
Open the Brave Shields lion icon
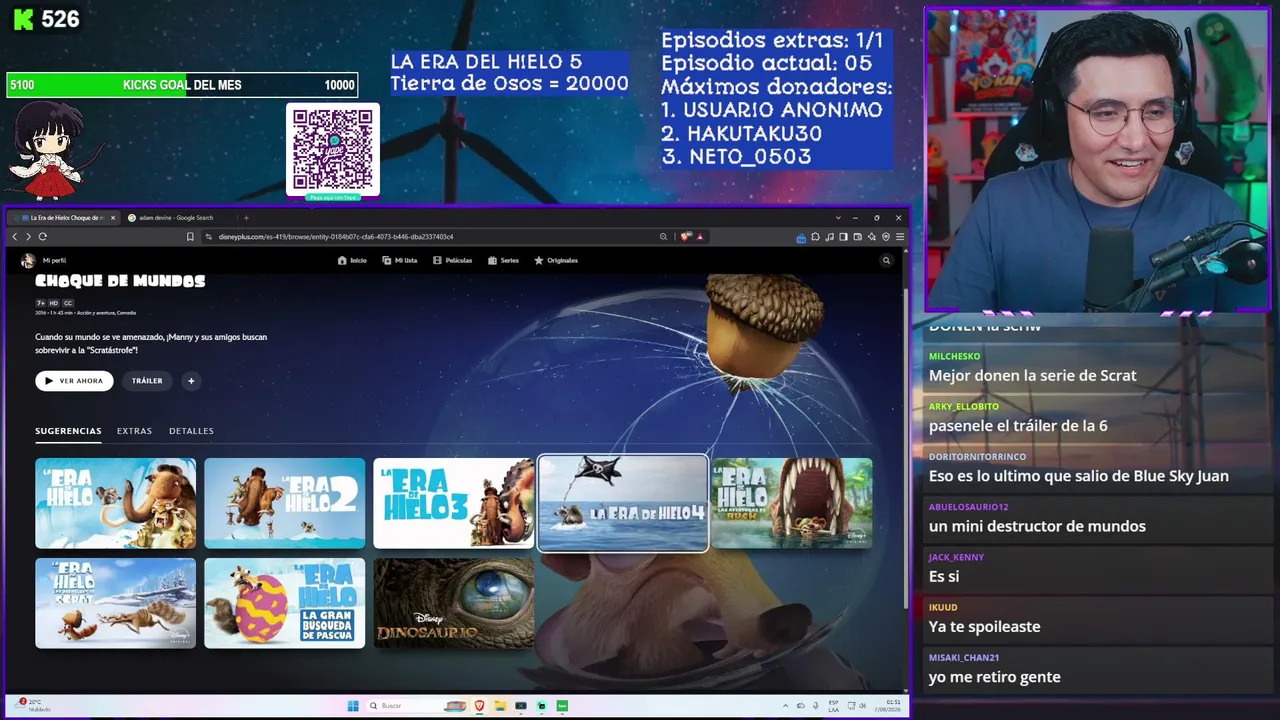tap(685, 237)
